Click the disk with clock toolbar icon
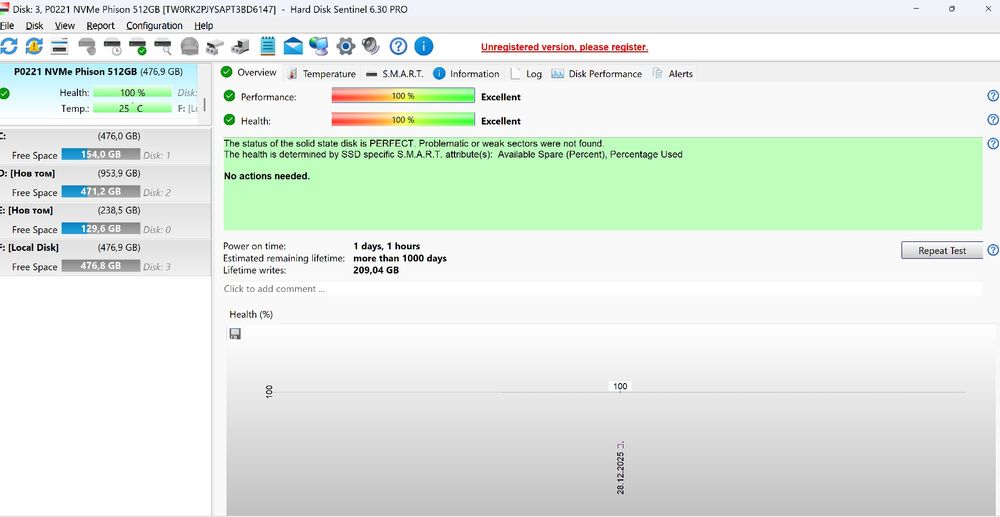 112,46
